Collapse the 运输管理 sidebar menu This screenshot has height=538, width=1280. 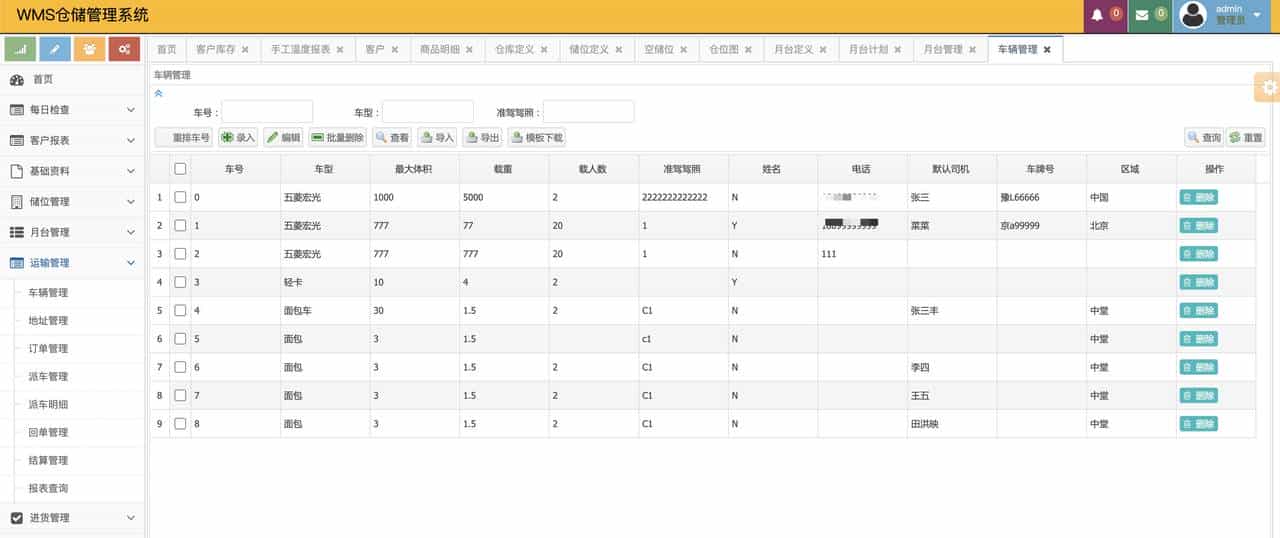click(x=72, y=263)
